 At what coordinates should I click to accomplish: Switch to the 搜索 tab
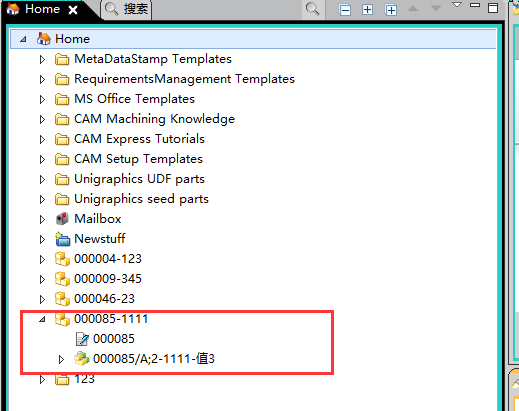127,9
